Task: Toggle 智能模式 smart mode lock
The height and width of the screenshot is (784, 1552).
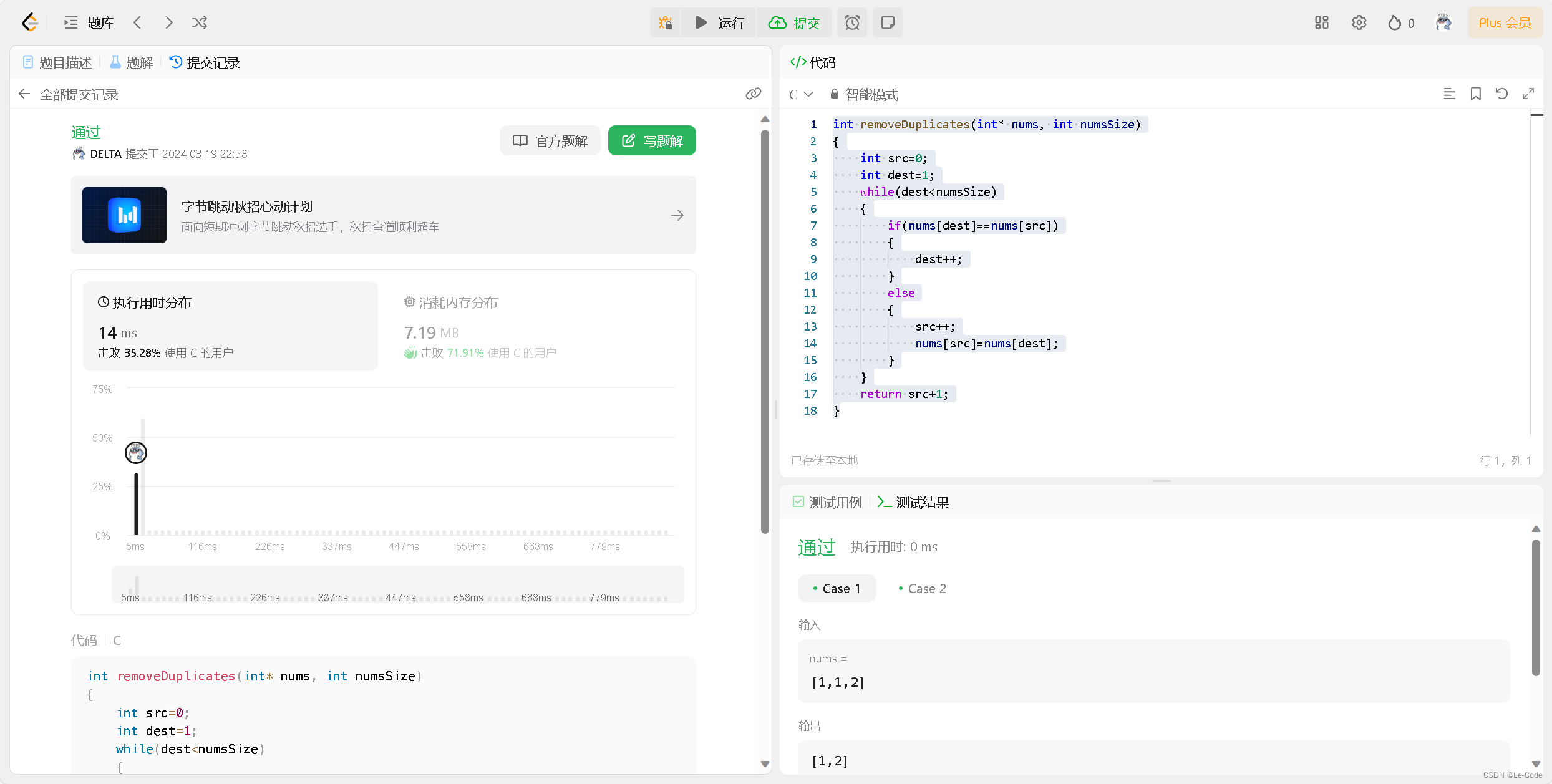Action: point(864,94)
